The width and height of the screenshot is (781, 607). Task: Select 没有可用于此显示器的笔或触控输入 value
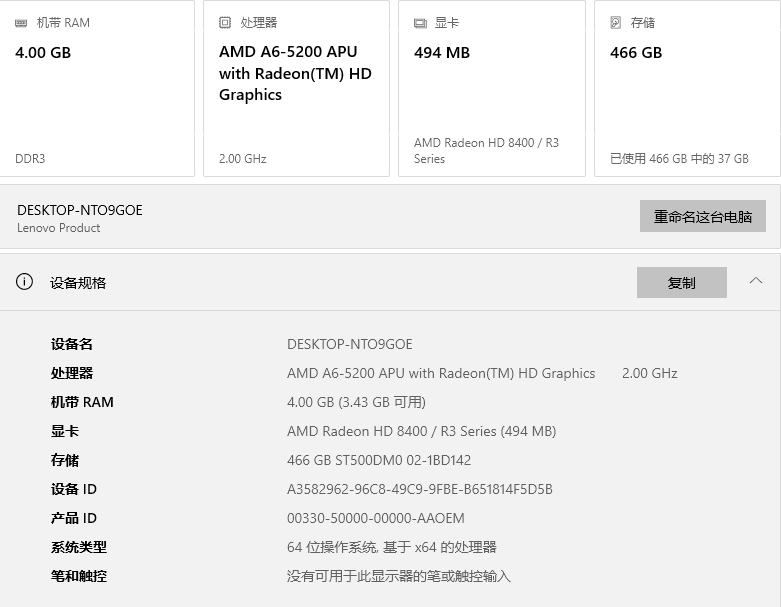[398, 576]
